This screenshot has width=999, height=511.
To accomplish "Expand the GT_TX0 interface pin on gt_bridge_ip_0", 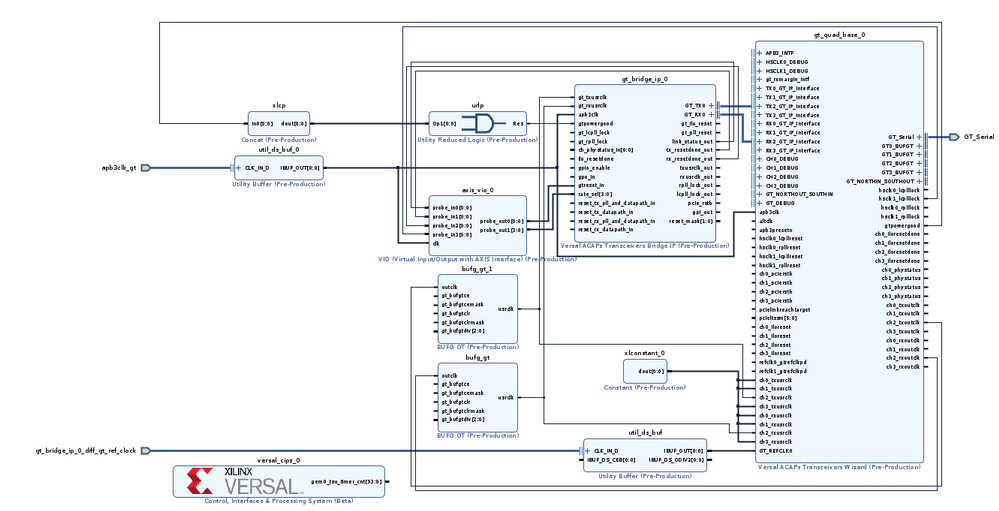I will (712, 104).
